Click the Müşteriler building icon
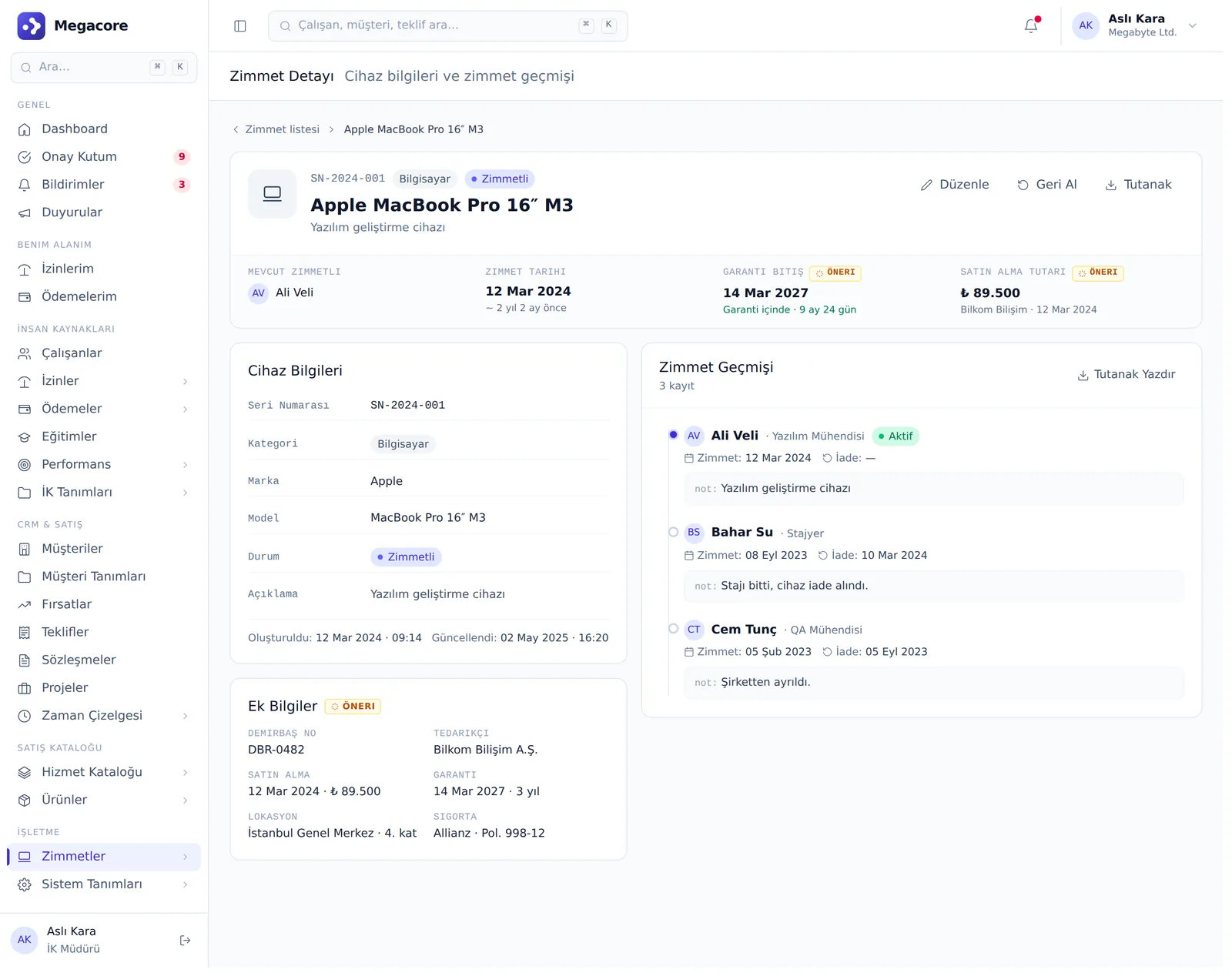1232x976 pixels. [x=25, y=549]
